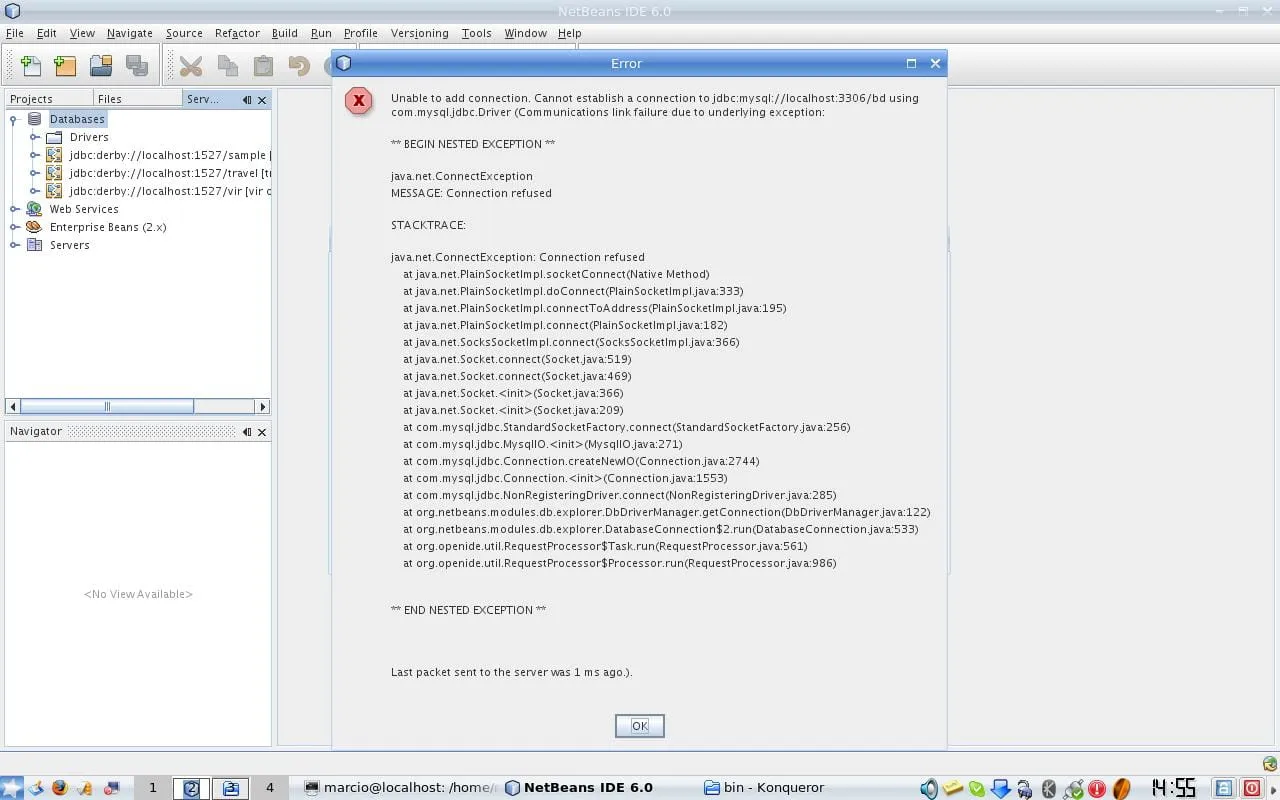Click the Copy toolbar icon
This screenshot has width=1280, height=800.
228,66
